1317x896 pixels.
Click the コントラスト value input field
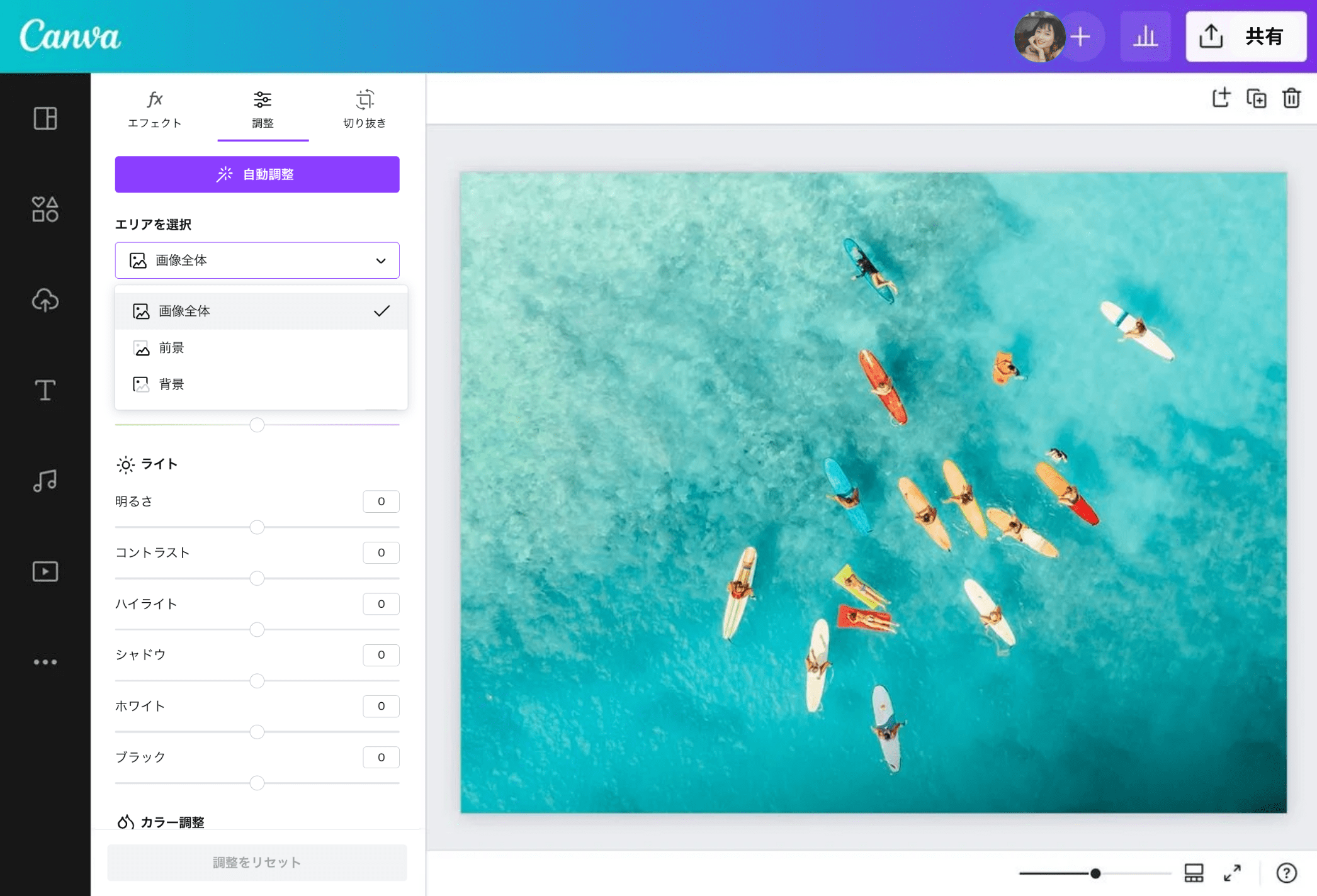point(380,552)
